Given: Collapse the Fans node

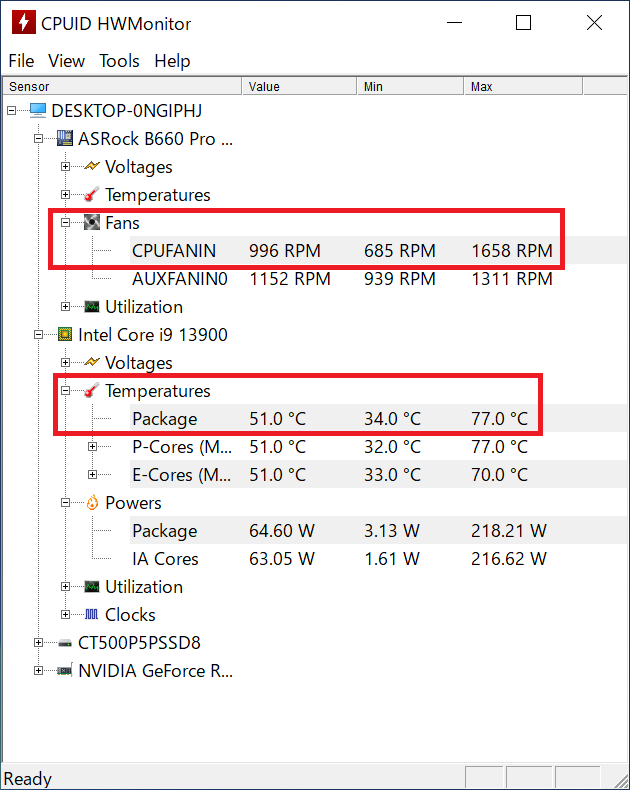Looking at the screenshot, I should tap(66, 222).
